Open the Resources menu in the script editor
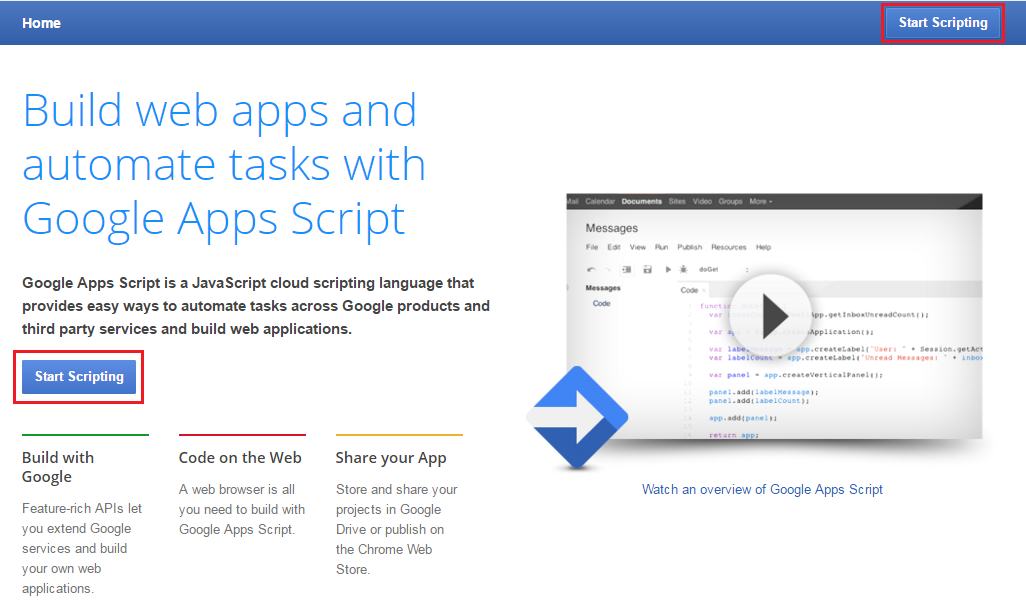The image size is (1026, 607). [729, 247]
